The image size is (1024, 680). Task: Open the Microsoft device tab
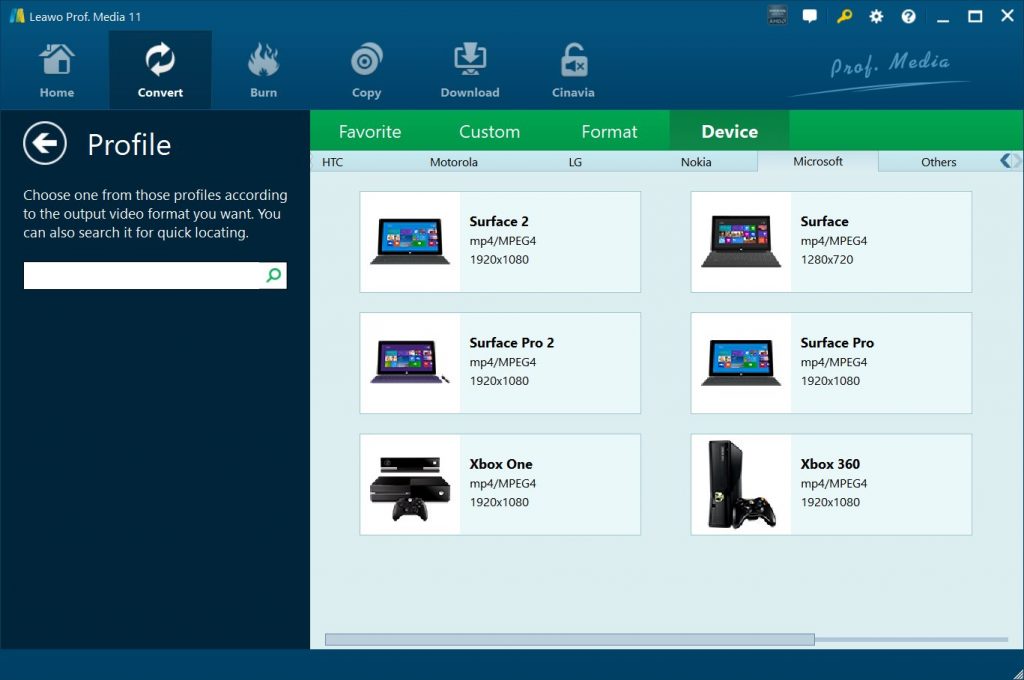(x=817, y=161)
